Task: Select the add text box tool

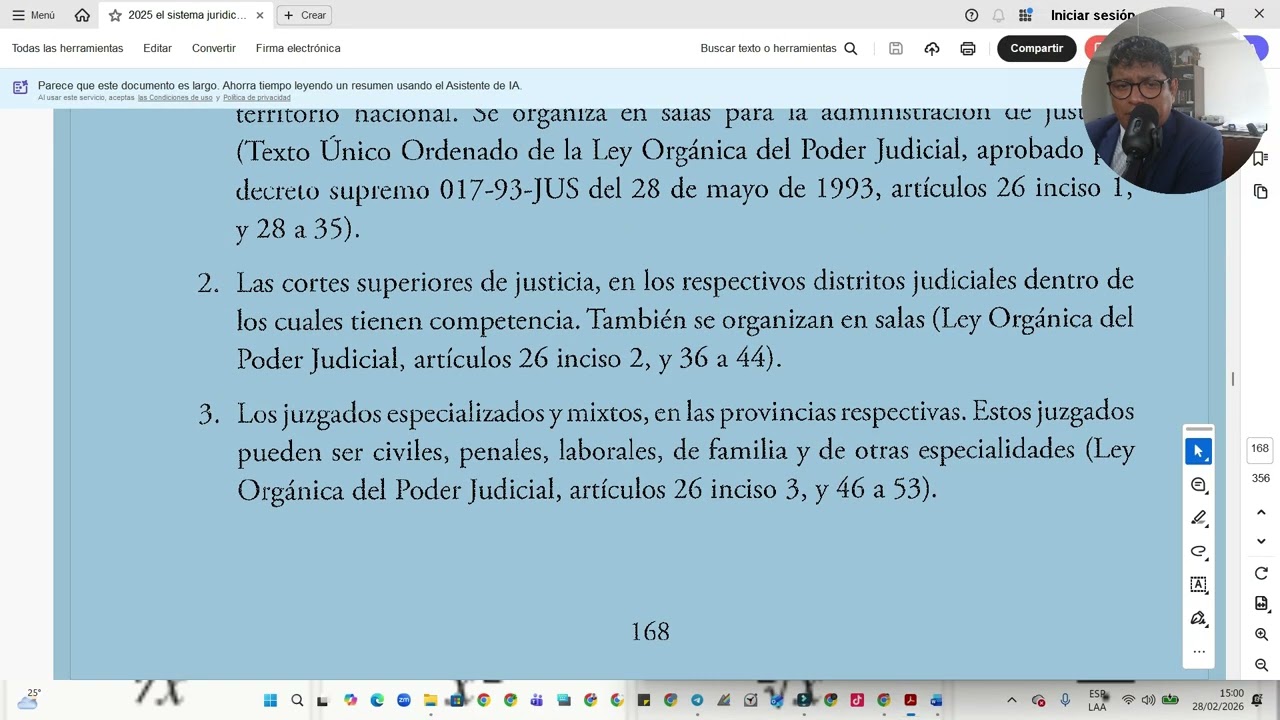Action: coord(1198,584)
